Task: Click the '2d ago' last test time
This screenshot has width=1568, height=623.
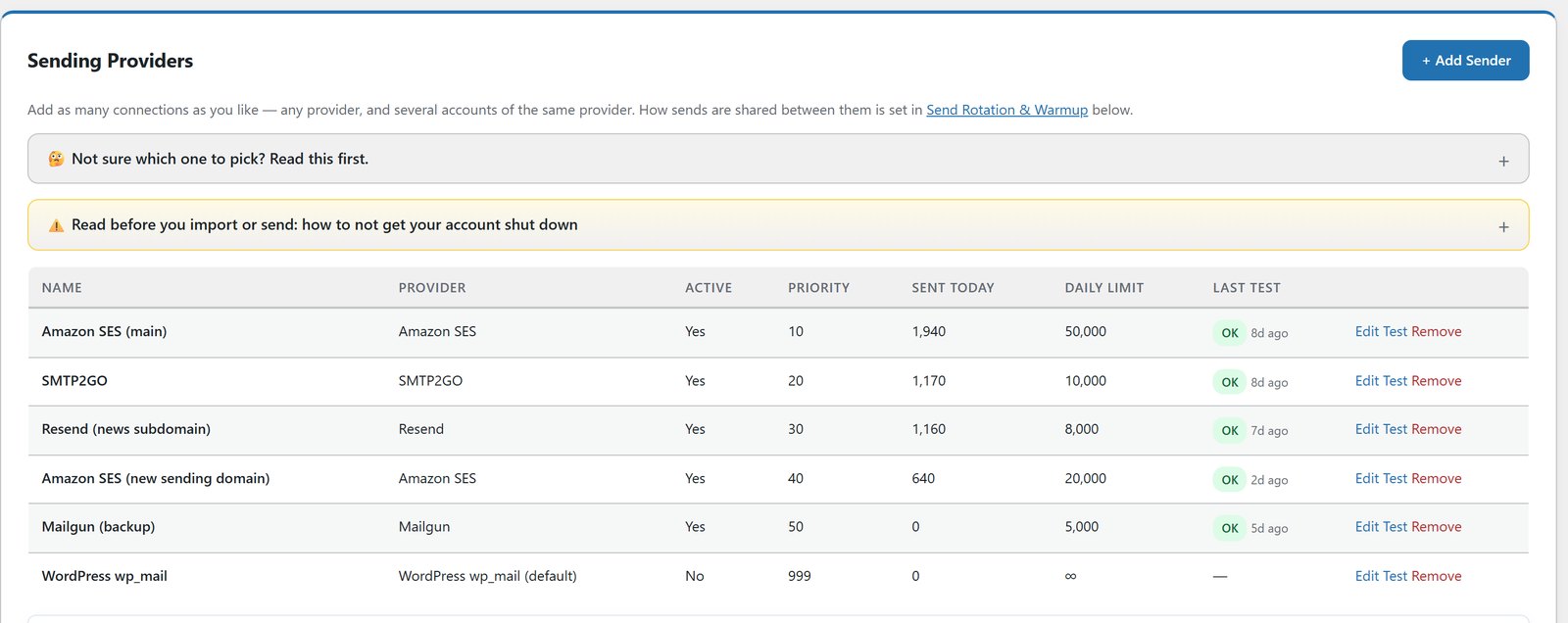Action: tap(1269, 480)
